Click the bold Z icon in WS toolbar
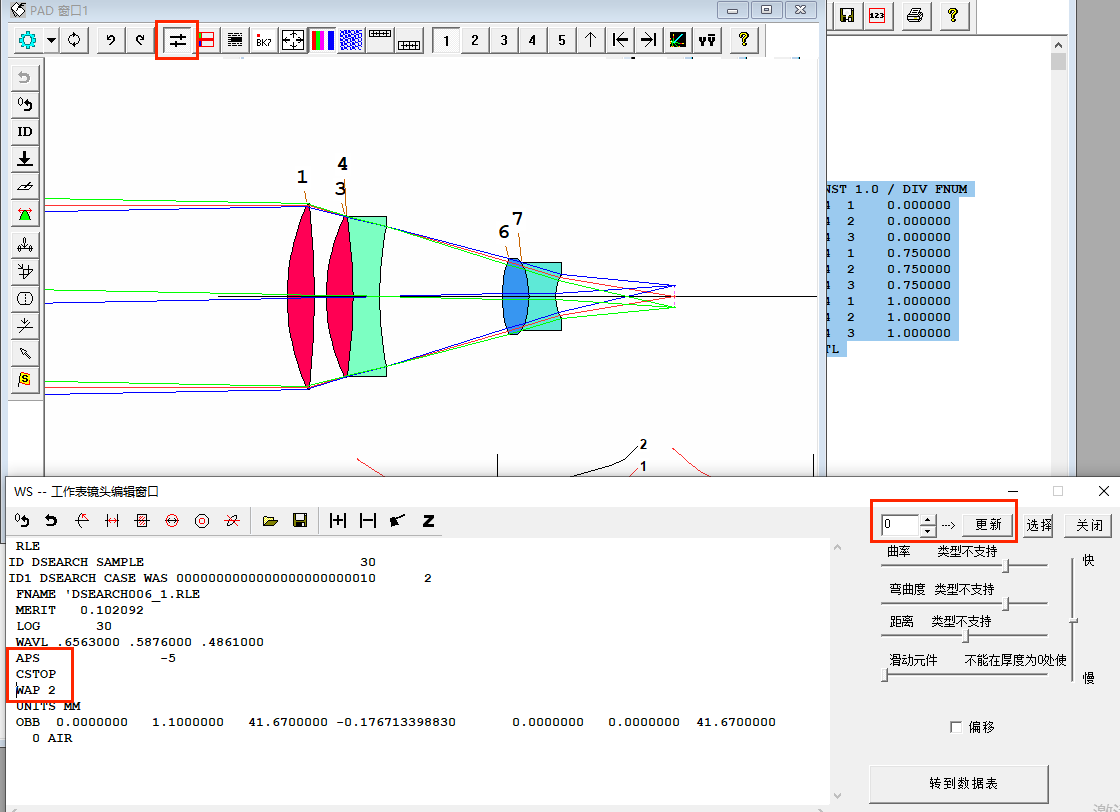 (429, 521)
